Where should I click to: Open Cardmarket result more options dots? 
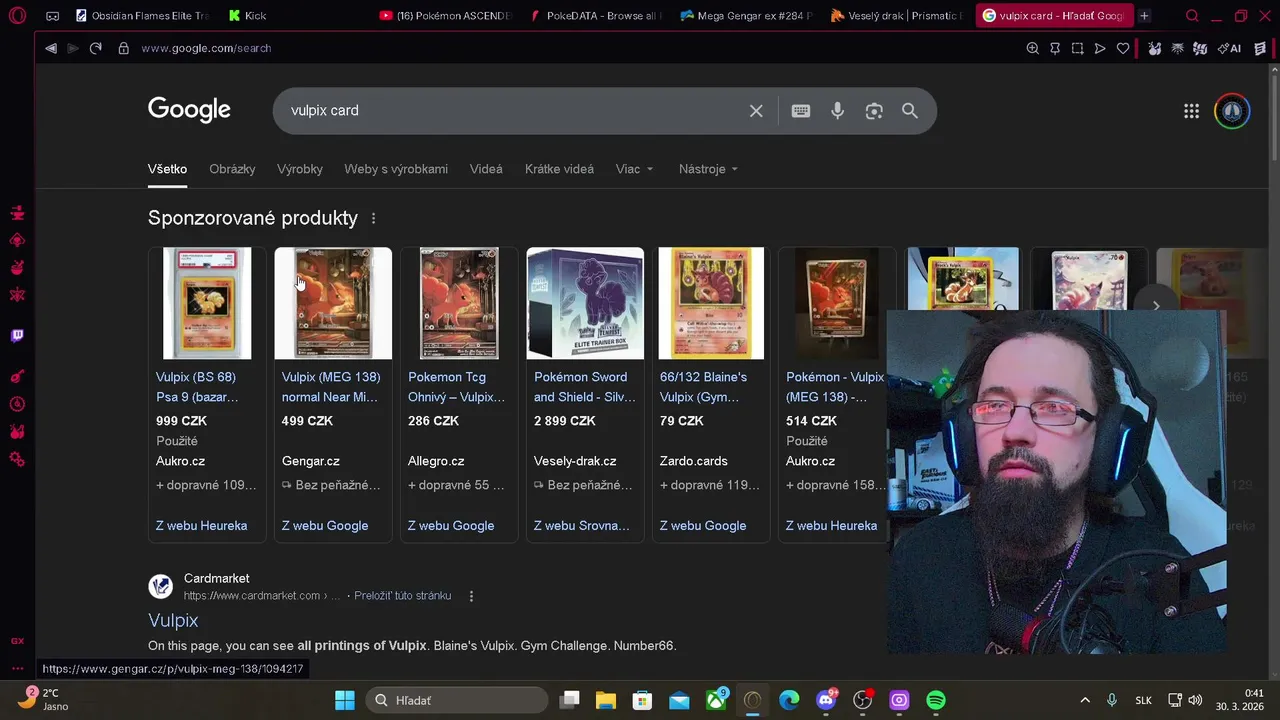coord(471,596)
